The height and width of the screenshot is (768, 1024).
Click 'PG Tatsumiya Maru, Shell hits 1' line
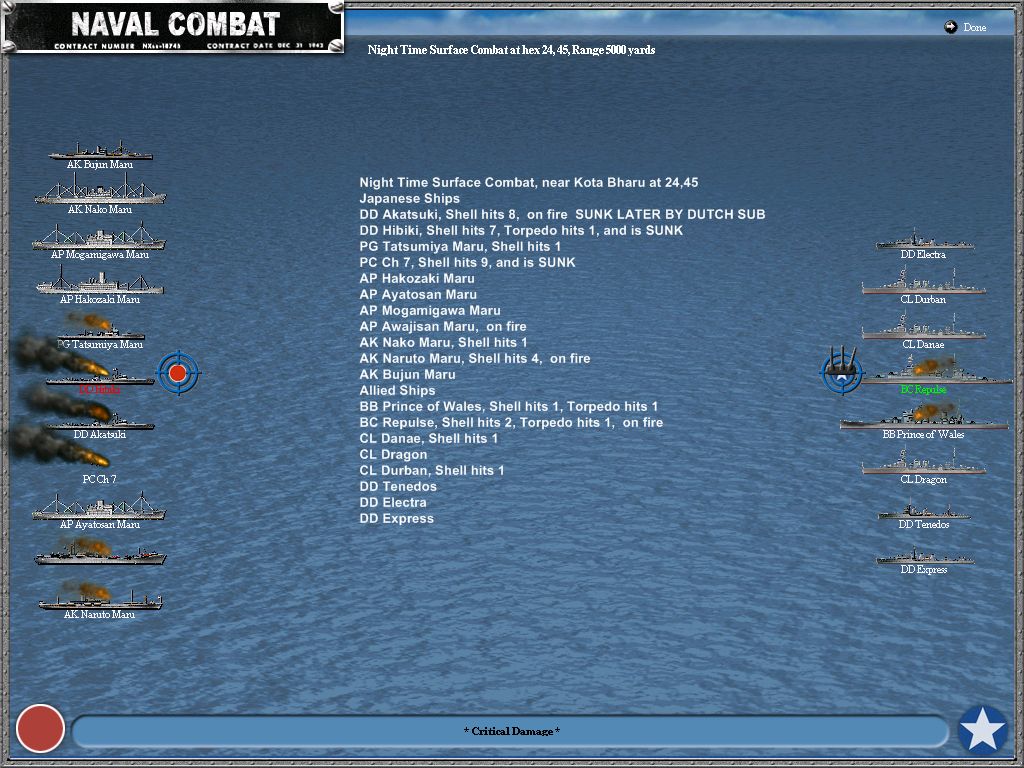point(460,246)
